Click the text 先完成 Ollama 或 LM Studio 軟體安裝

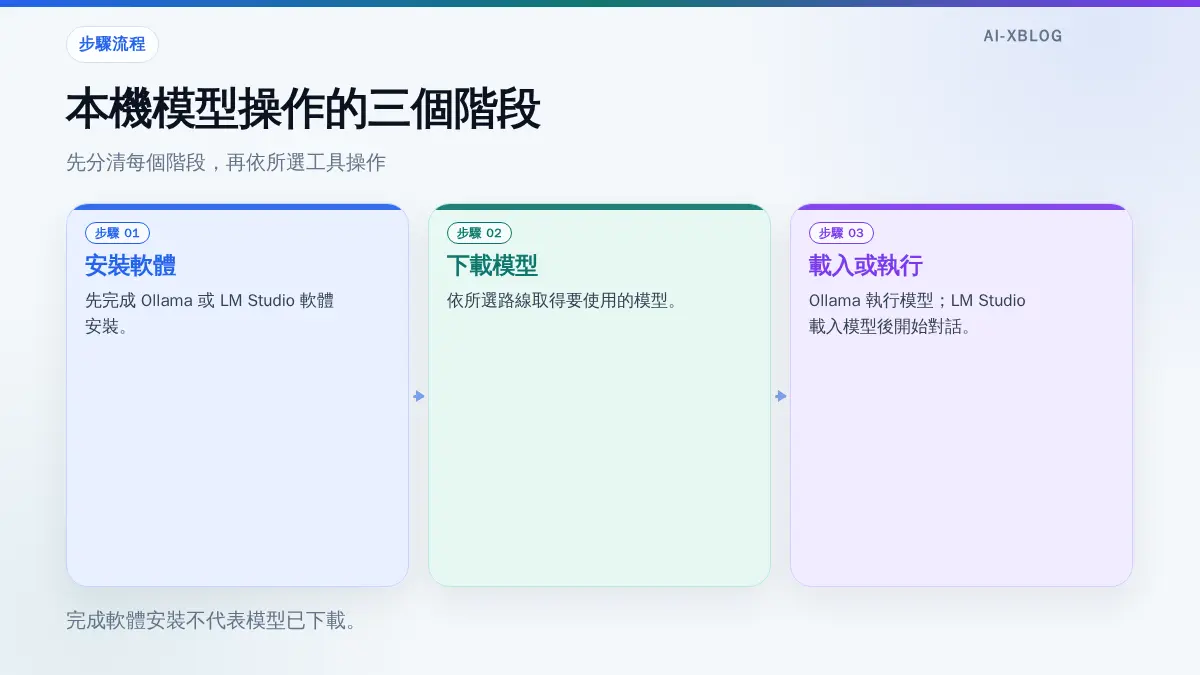click(210, 313)
